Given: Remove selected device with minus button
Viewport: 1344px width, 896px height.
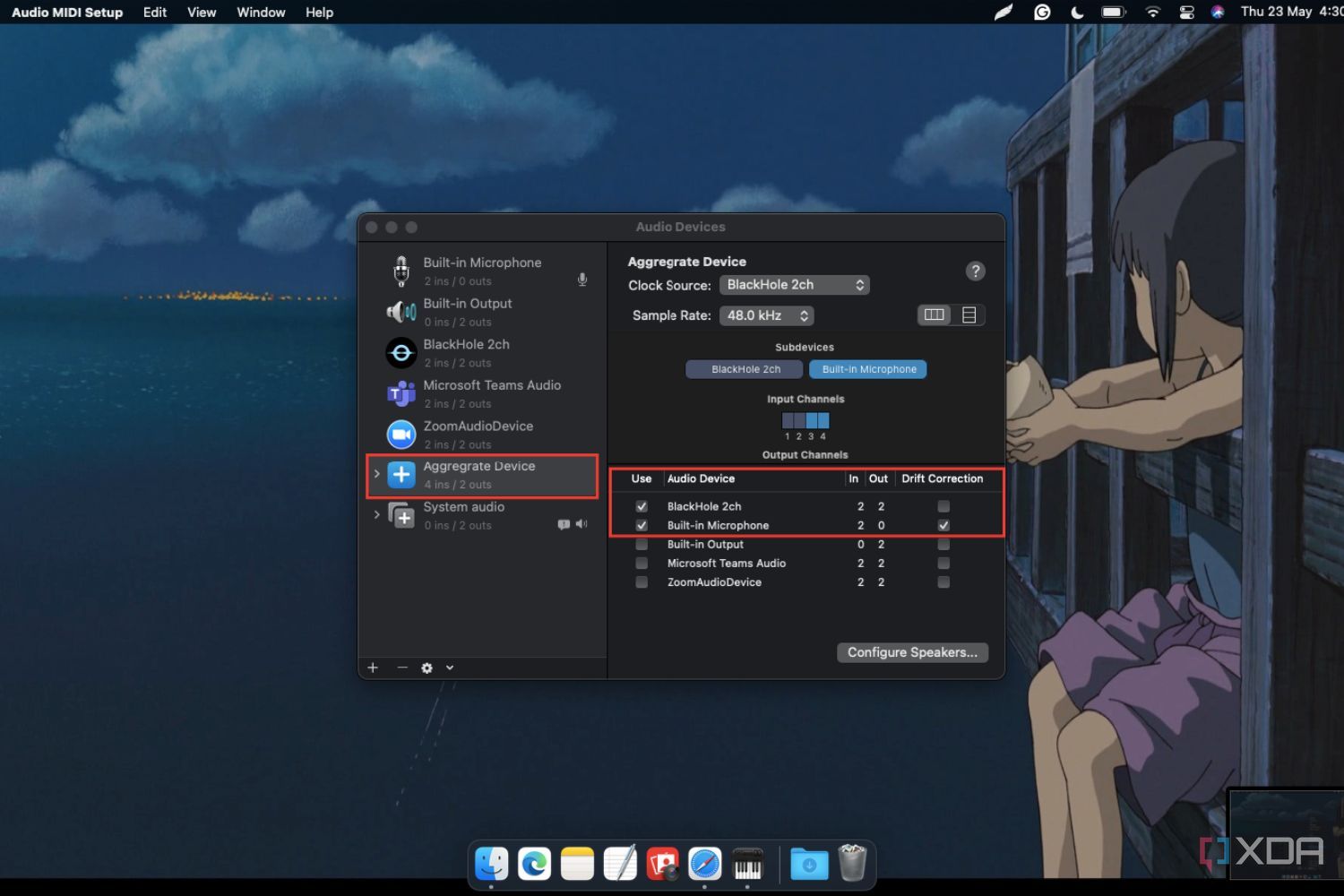Looking at the screenshot, I should 401,668.
